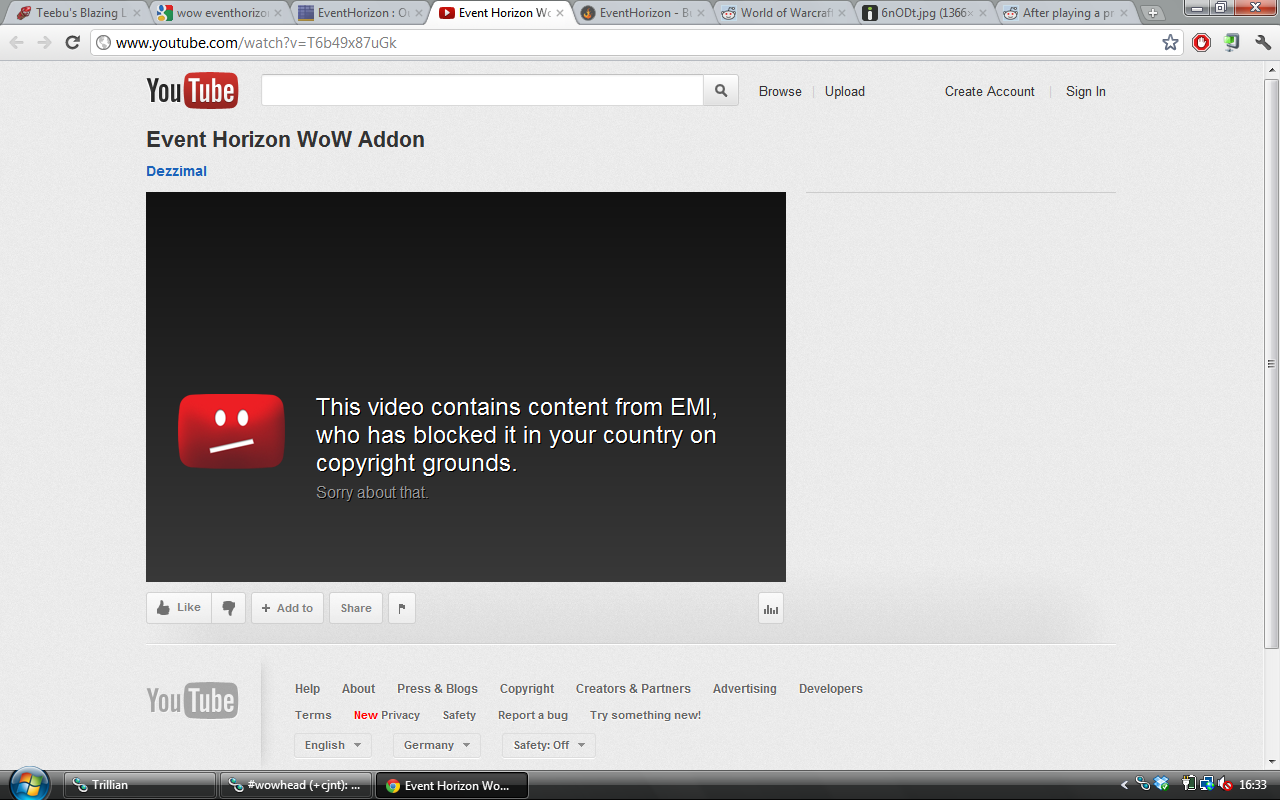Click the search magnifier button
1280x800 pixels.
click(x=721, y=91)
